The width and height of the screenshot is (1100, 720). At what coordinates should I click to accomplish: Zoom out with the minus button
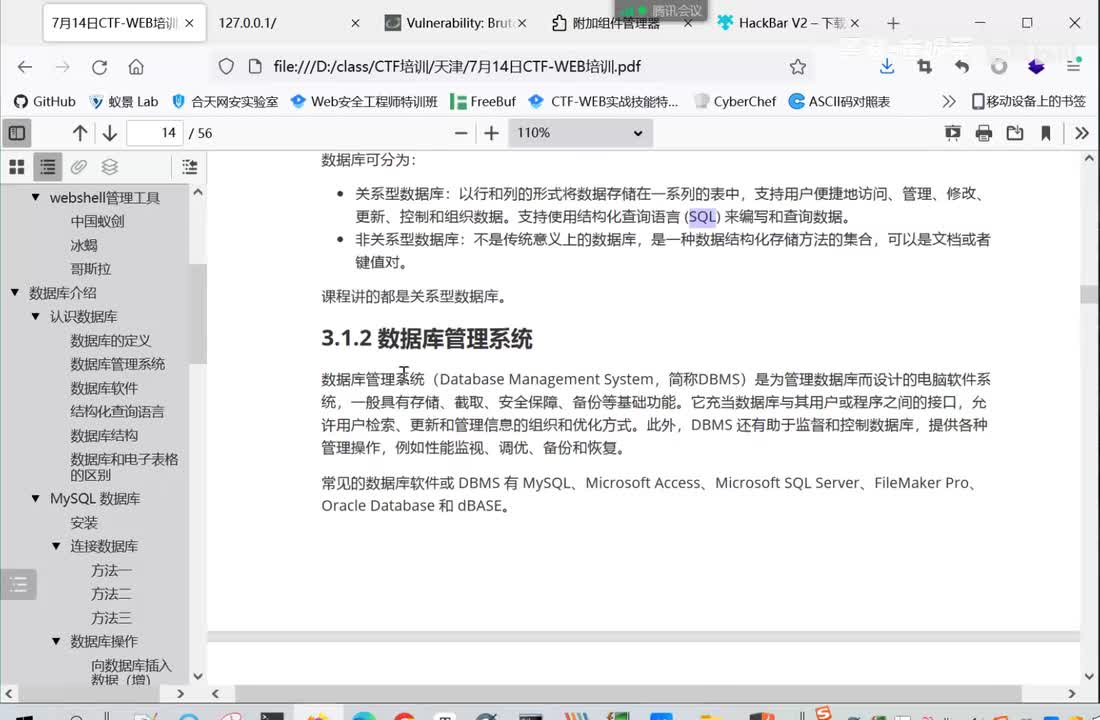point(461,133)
